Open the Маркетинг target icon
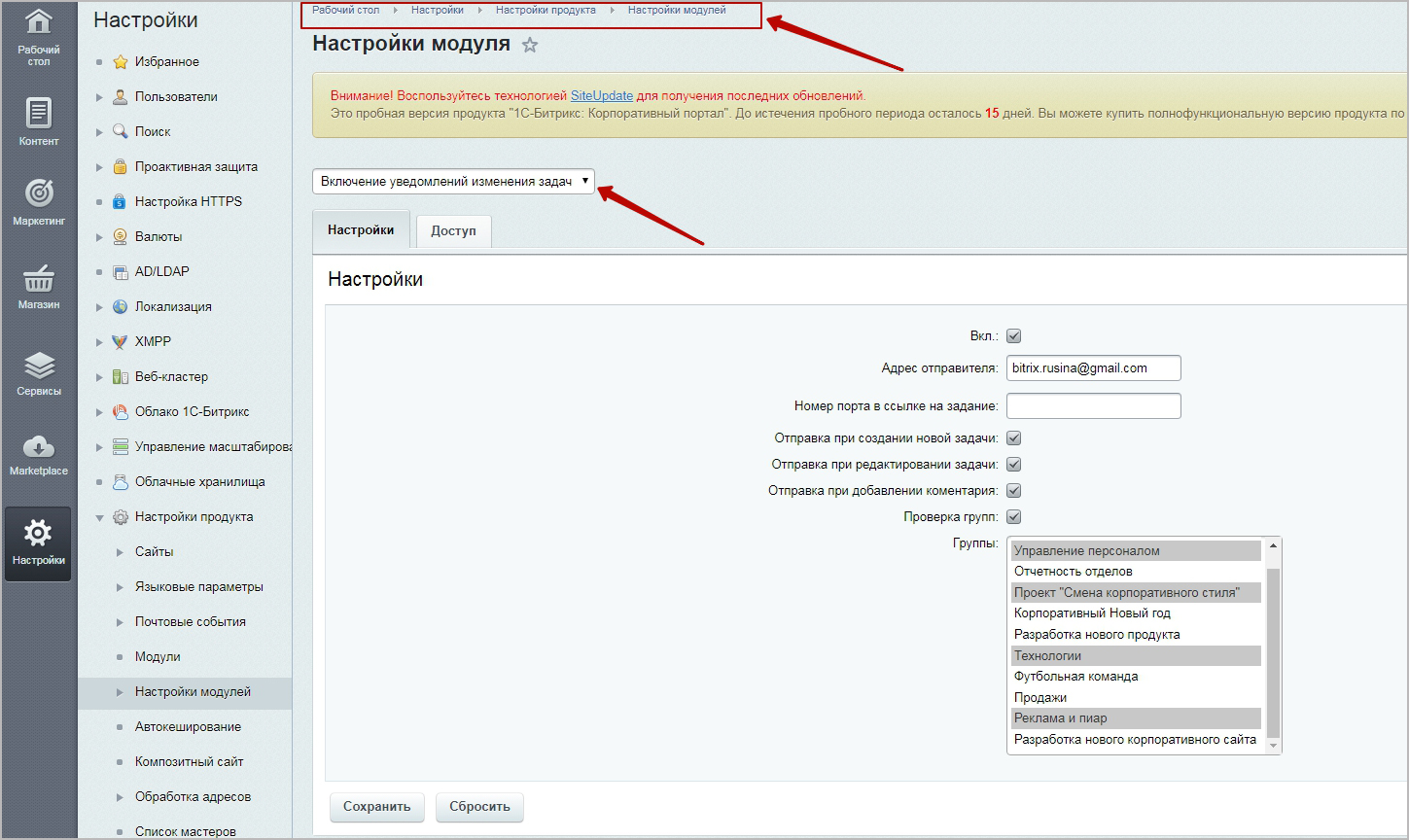The image size is (1409, 840). point(38,192)
